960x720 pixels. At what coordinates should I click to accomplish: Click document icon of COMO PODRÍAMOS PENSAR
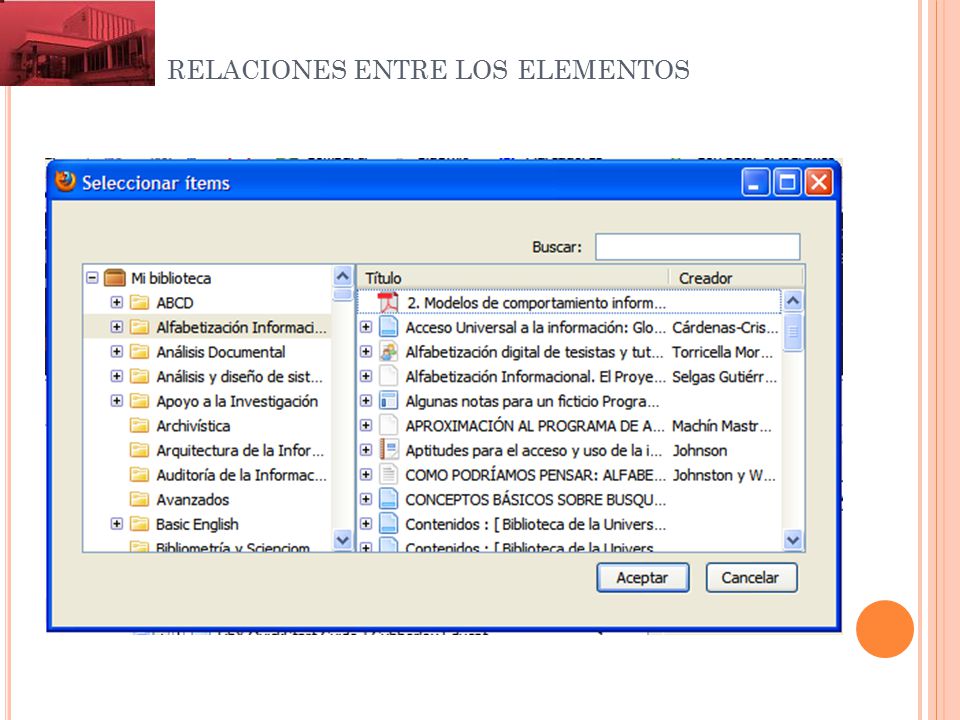(x=389, y=474)
